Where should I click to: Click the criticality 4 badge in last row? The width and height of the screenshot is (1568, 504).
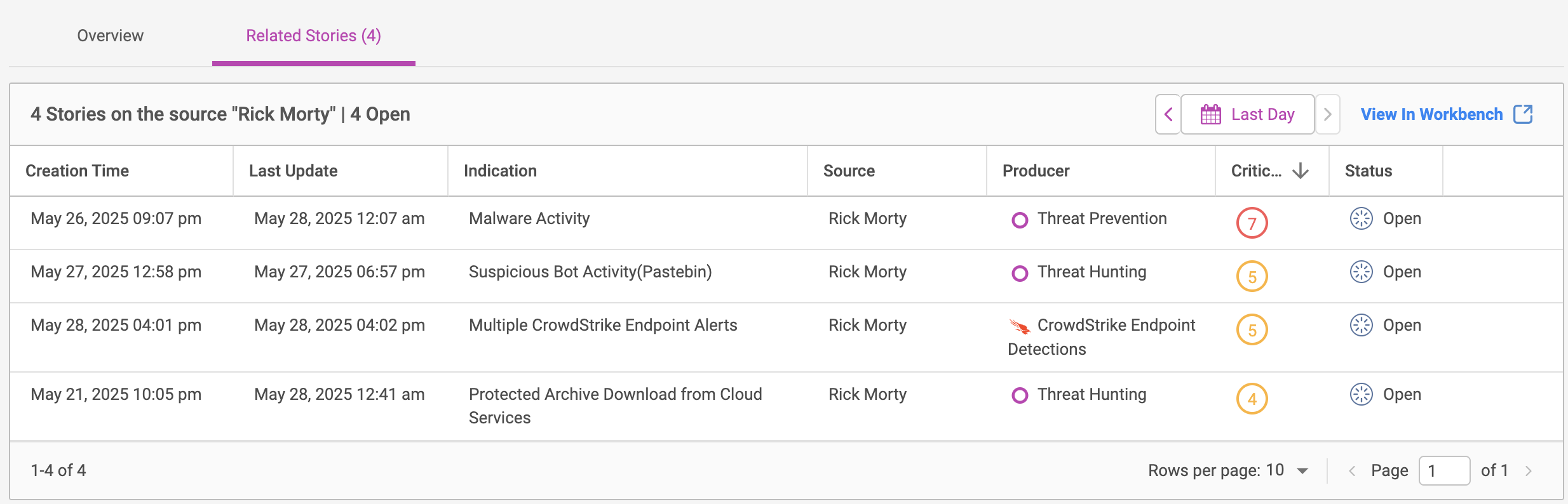point(1252,399)
